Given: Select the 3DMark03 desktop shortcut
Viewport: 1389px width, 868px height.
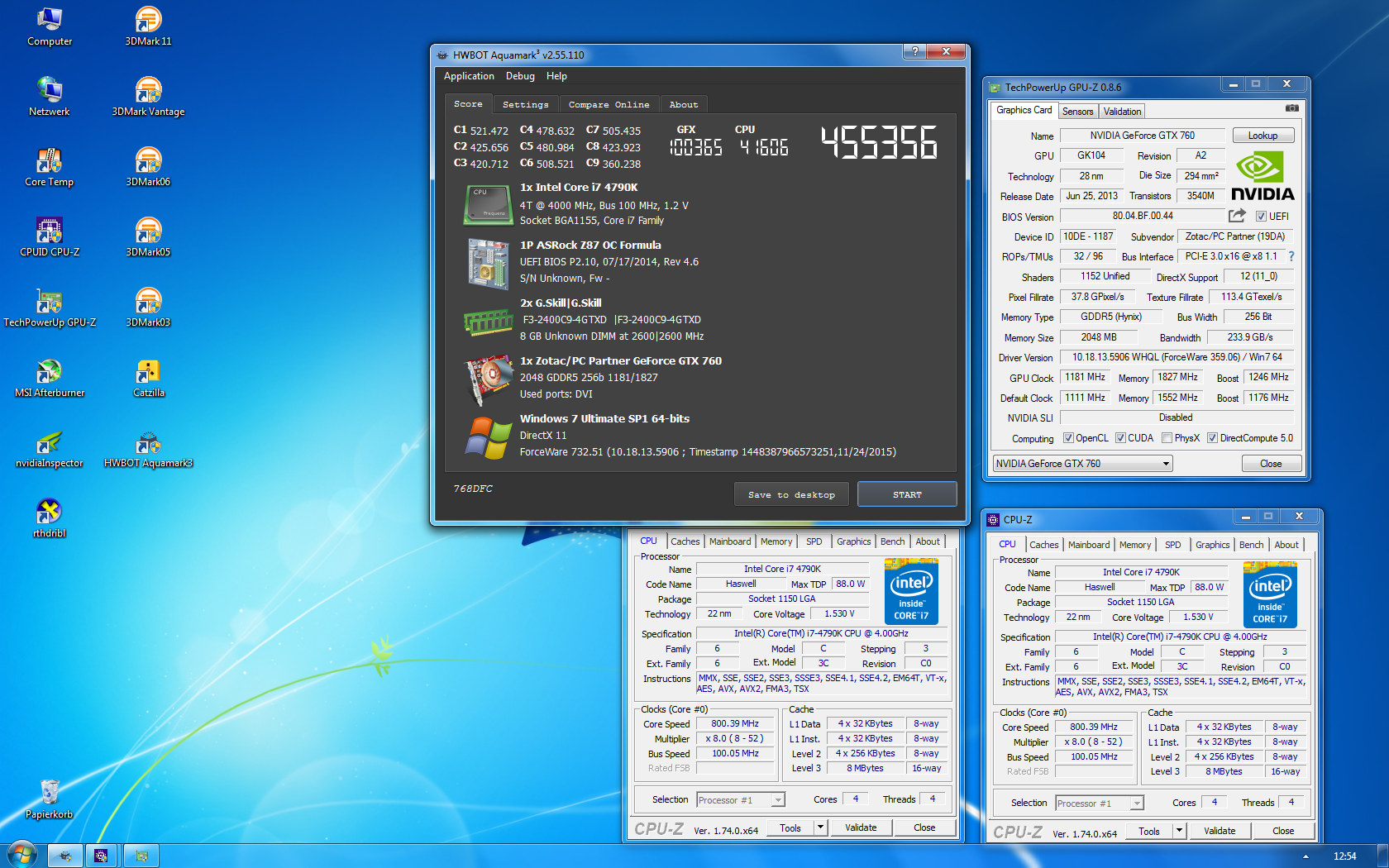Looking at the screenshot, I should (x=149, y=308).
